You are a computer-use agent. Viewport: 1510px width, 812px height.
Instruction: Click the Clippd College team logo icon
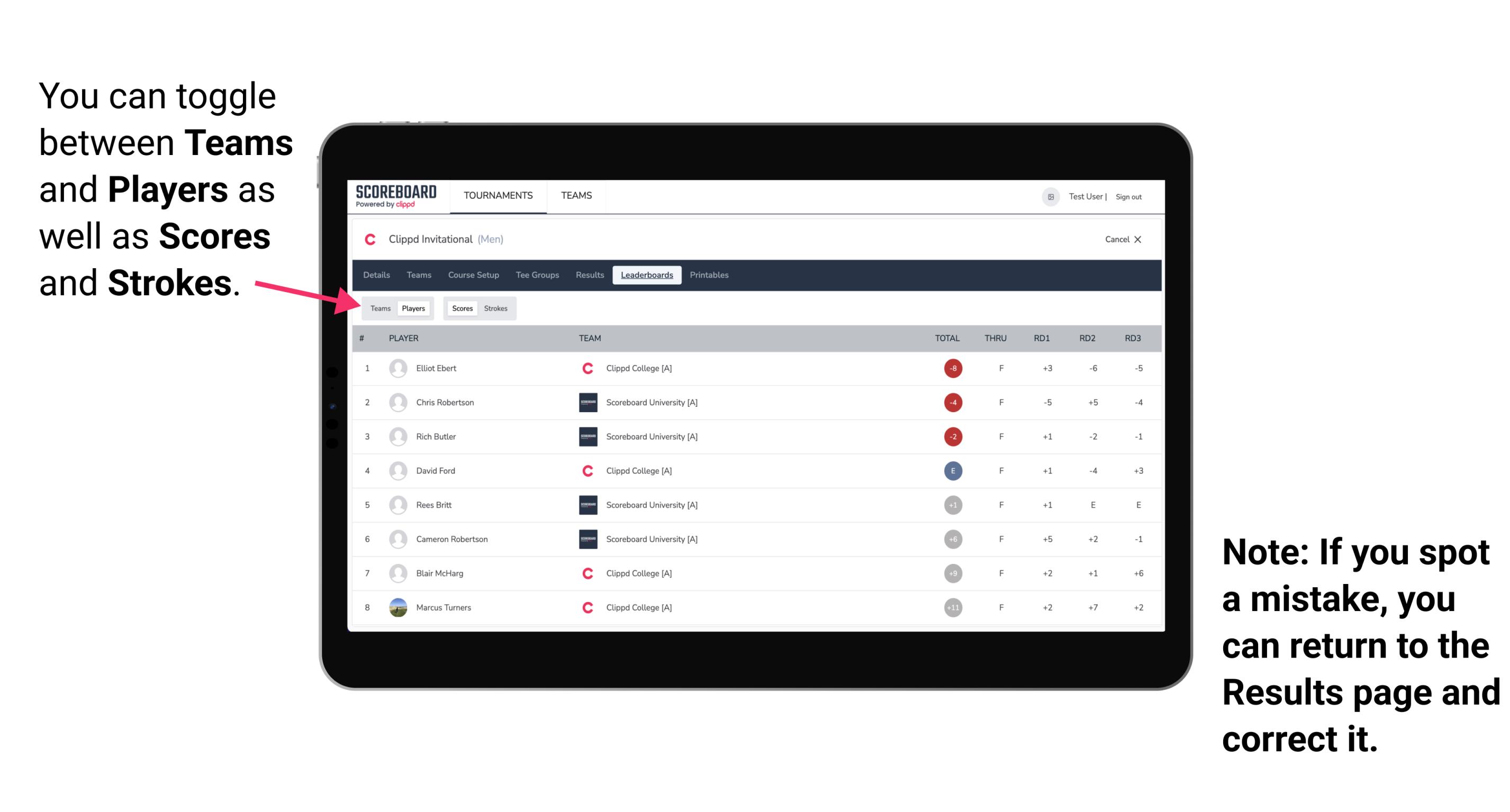(585, 368)
